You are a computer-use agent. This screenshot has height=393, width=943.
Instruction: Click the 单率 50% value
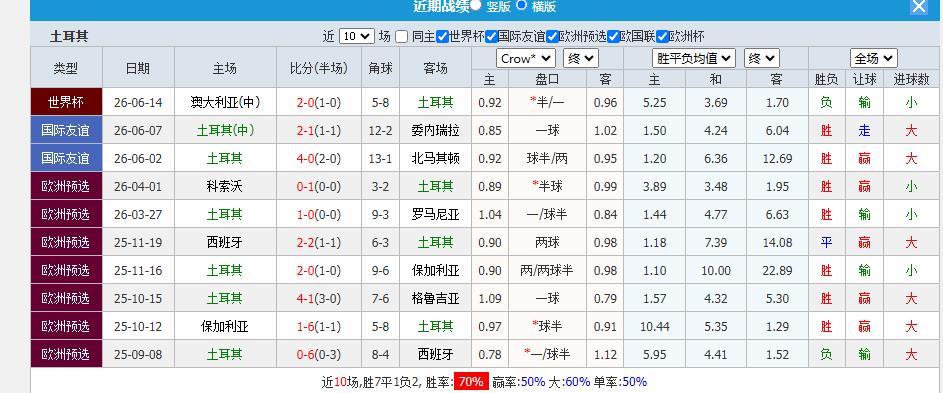pyautogui.click(x=634, y=382)
